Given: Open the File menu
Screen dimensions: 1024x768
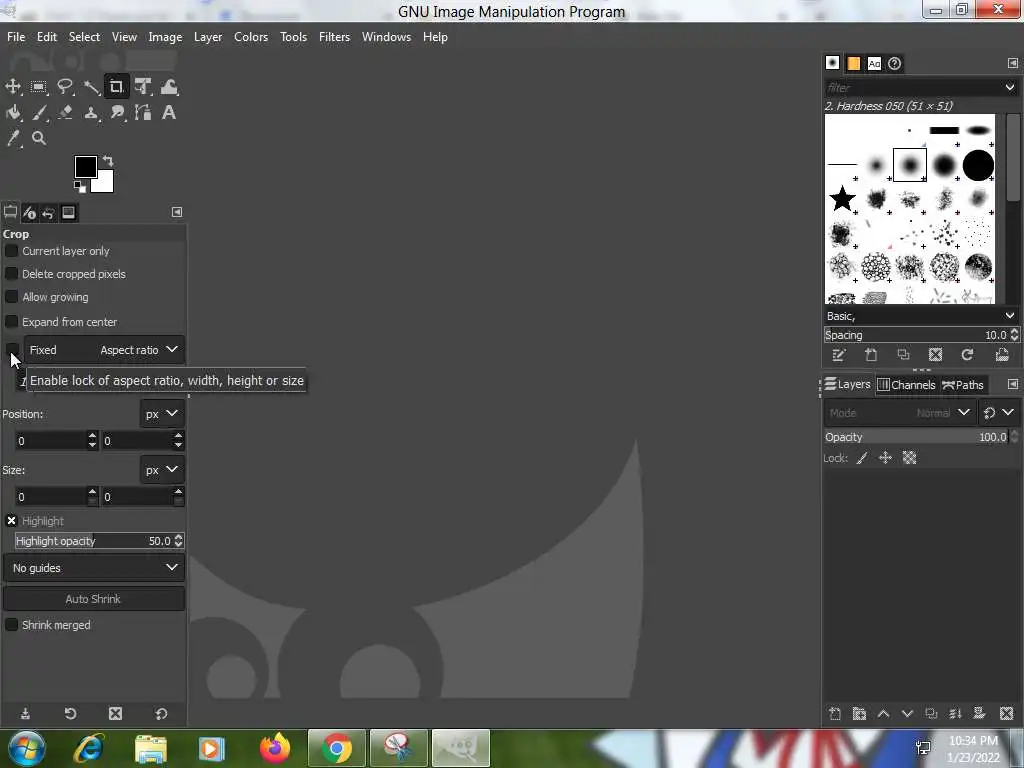Looking at the screenshot, I should pos(16,37).
